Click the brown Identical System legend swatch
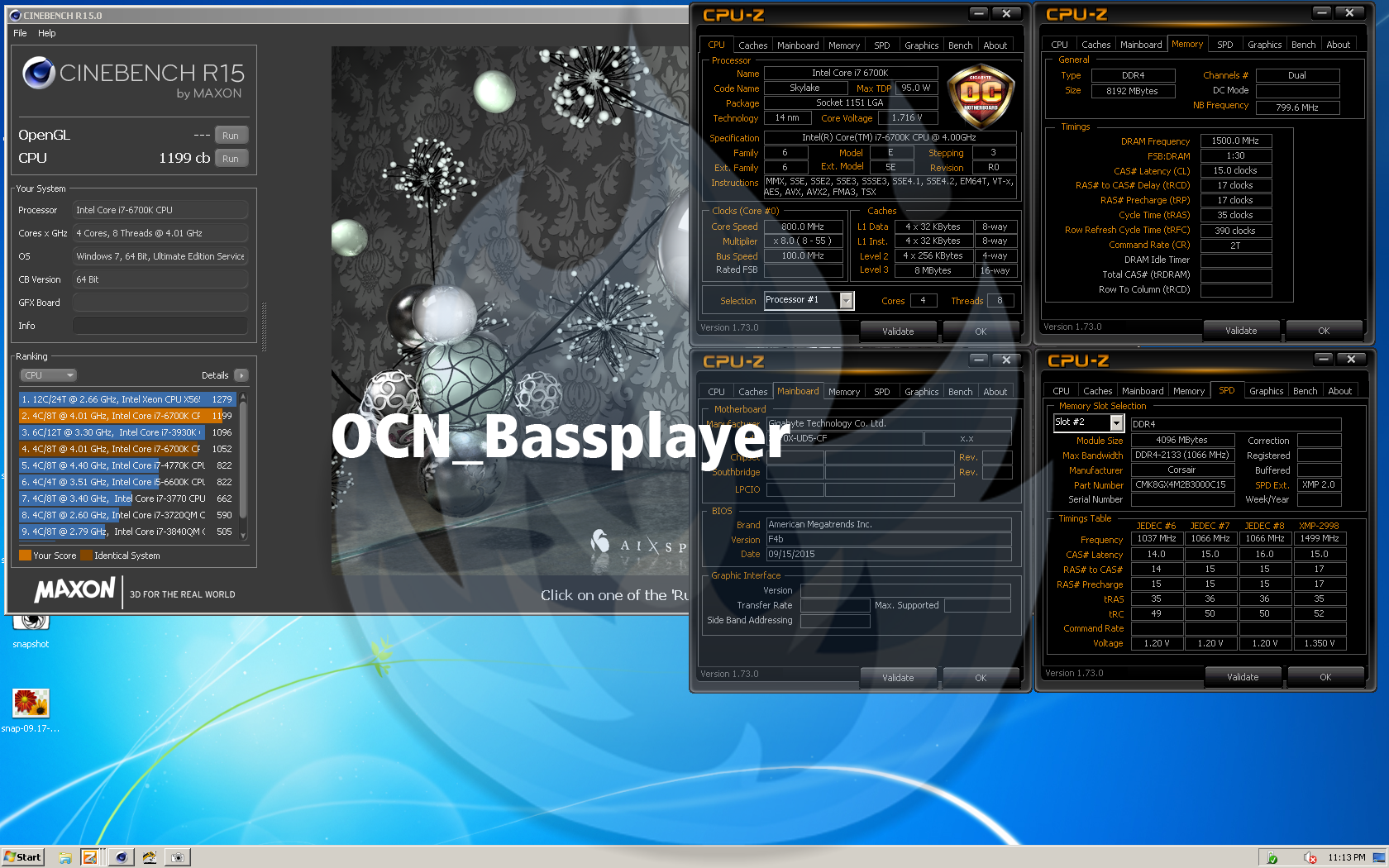The height and width of the screenshot is (868, 1389). tap(86, 556)
